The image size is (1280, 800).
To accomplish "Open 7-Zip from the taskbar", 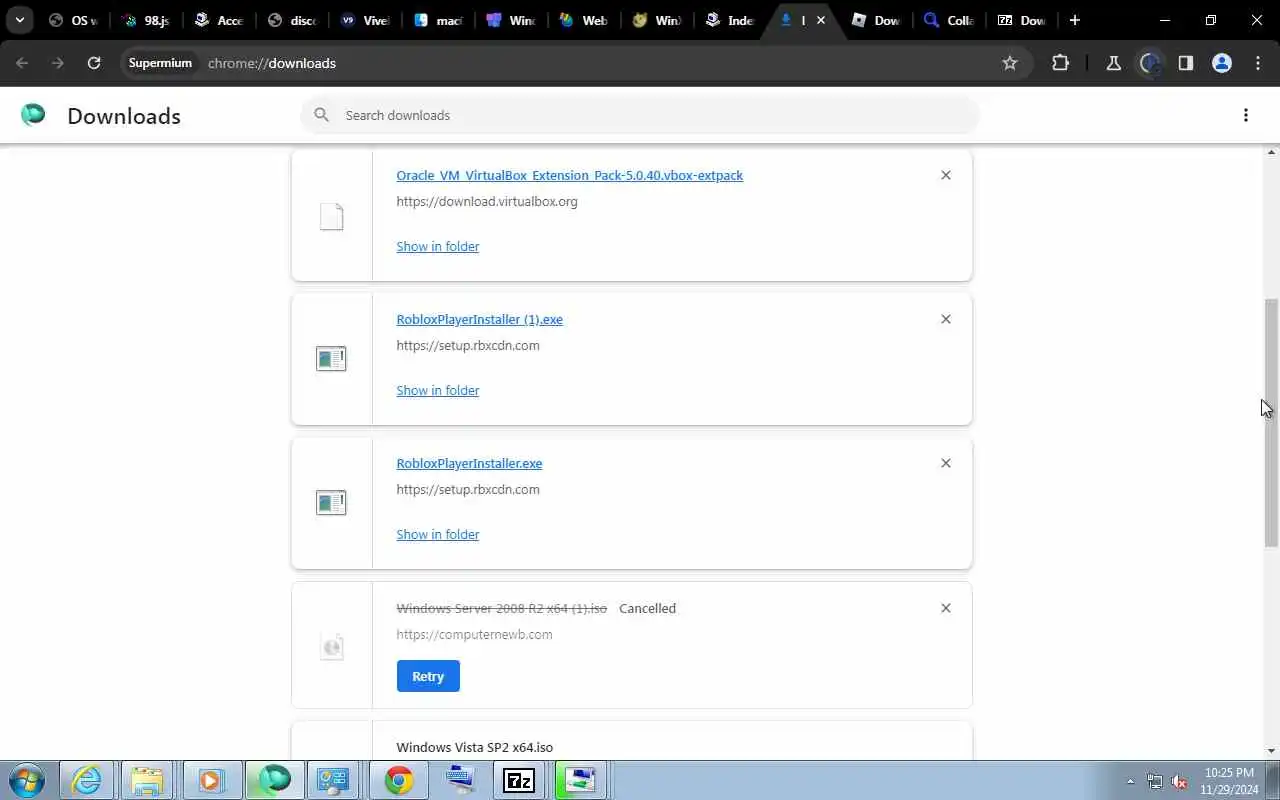I will [x=519, y=780].
